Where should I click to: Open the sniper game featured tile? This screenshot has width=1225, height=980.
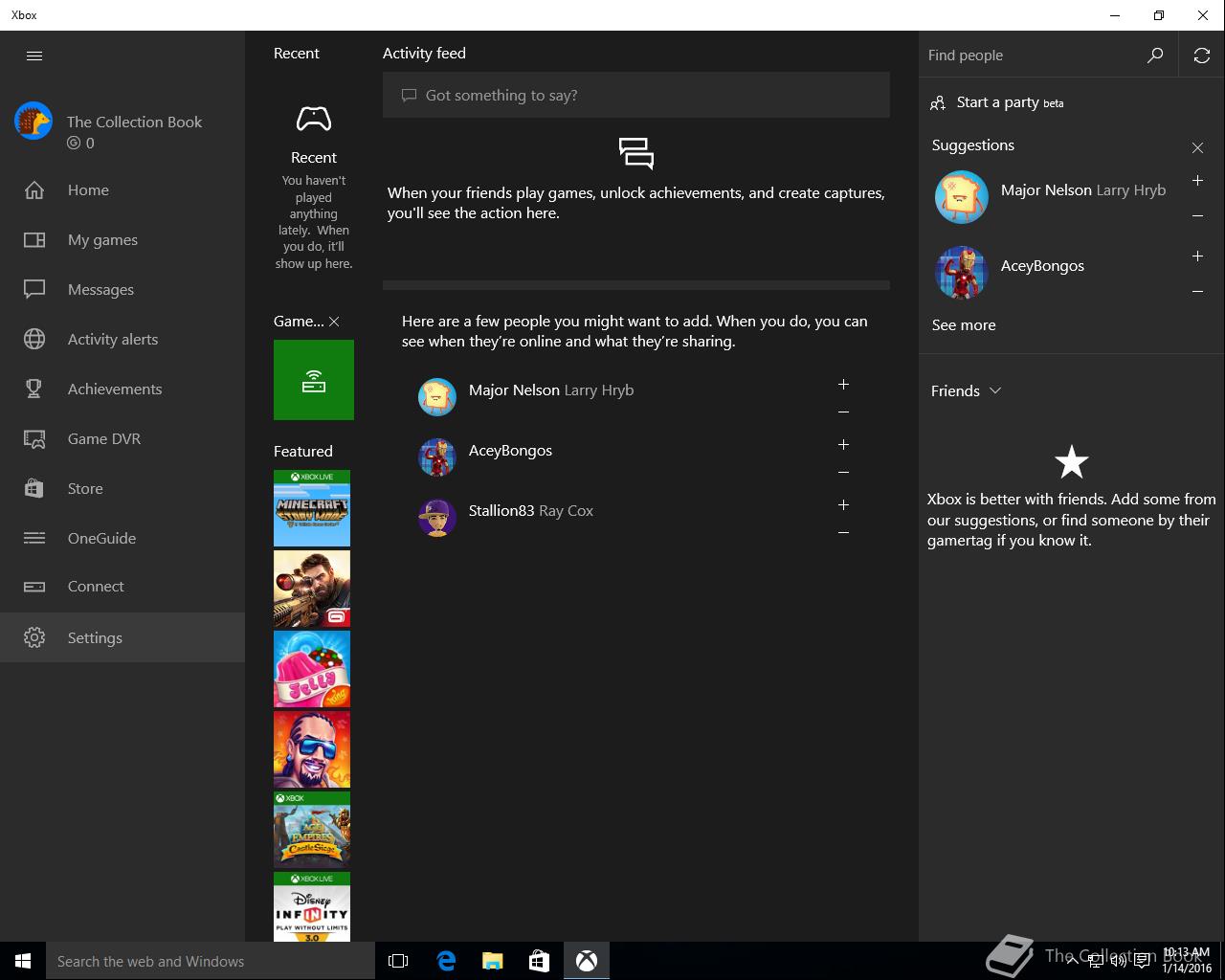[x=312, y=589]
